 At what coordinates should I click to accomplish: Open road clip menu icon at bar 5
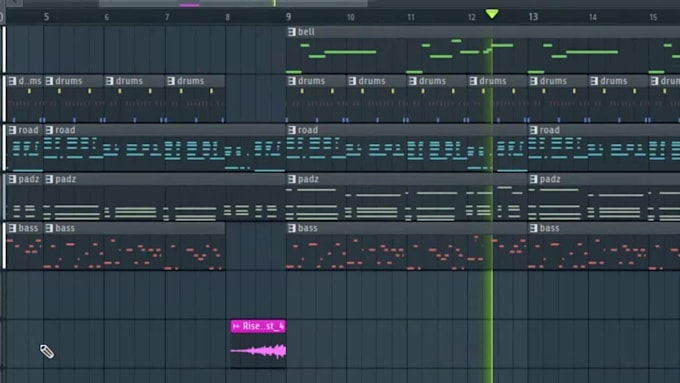(49, 130)
